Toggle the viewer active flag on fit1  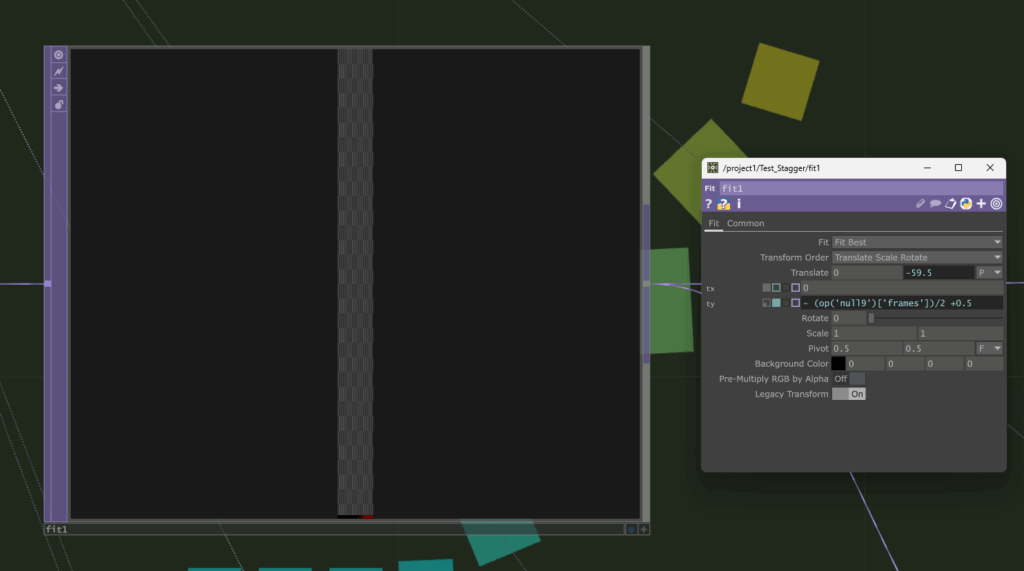coord(59,55)
